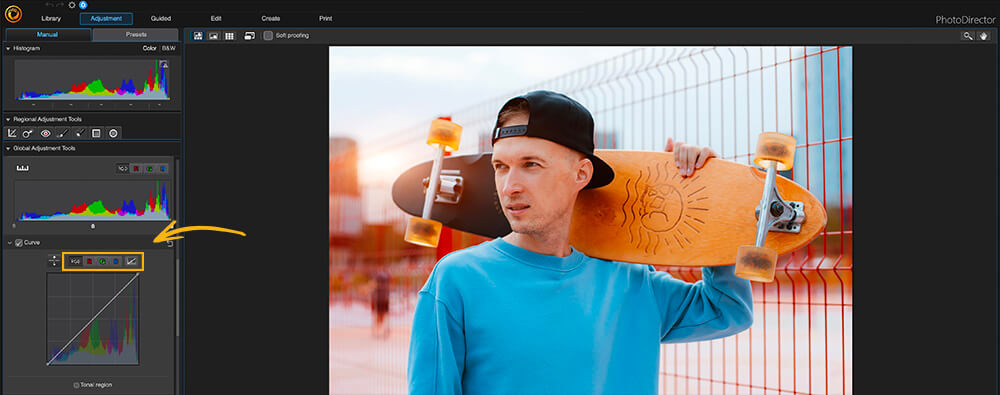Select the adjustment selection brush tool
This screenshot has width=1000, height=395.
(x=80, y=133)
